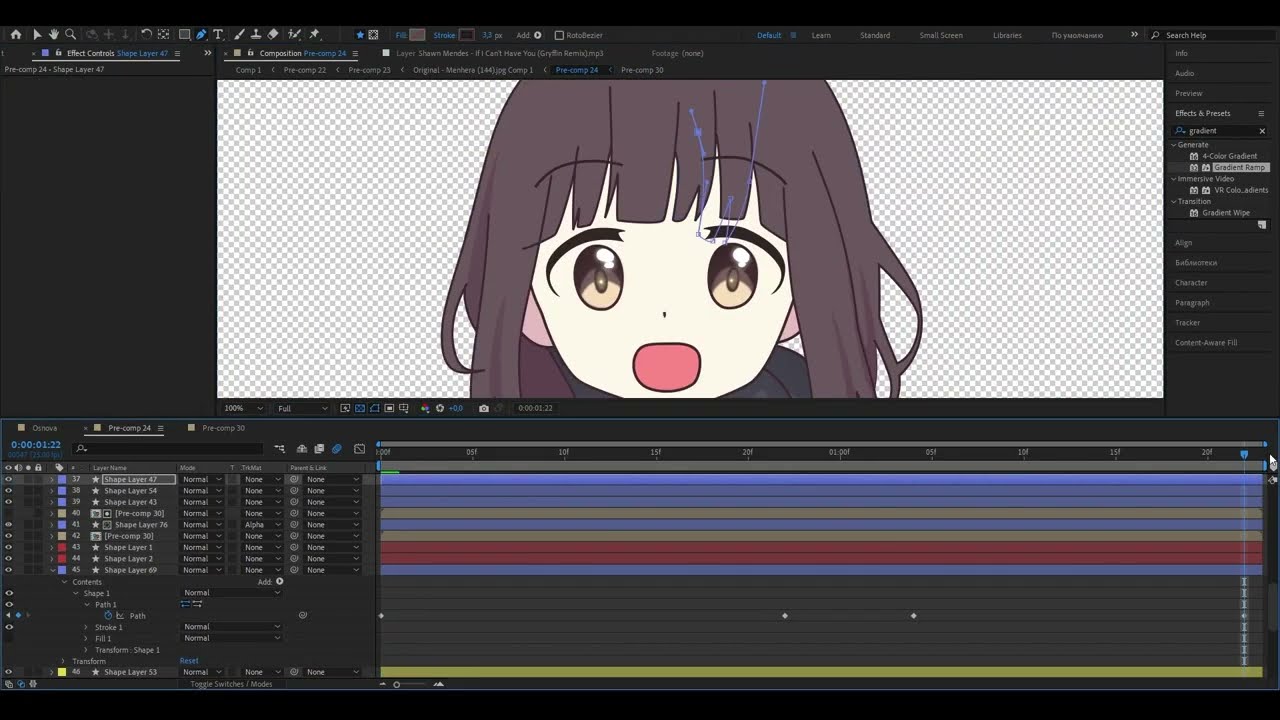The image size is (1280, 720).
Task: Open viewer magnification 100% dropdown
Action: [244, 408]
